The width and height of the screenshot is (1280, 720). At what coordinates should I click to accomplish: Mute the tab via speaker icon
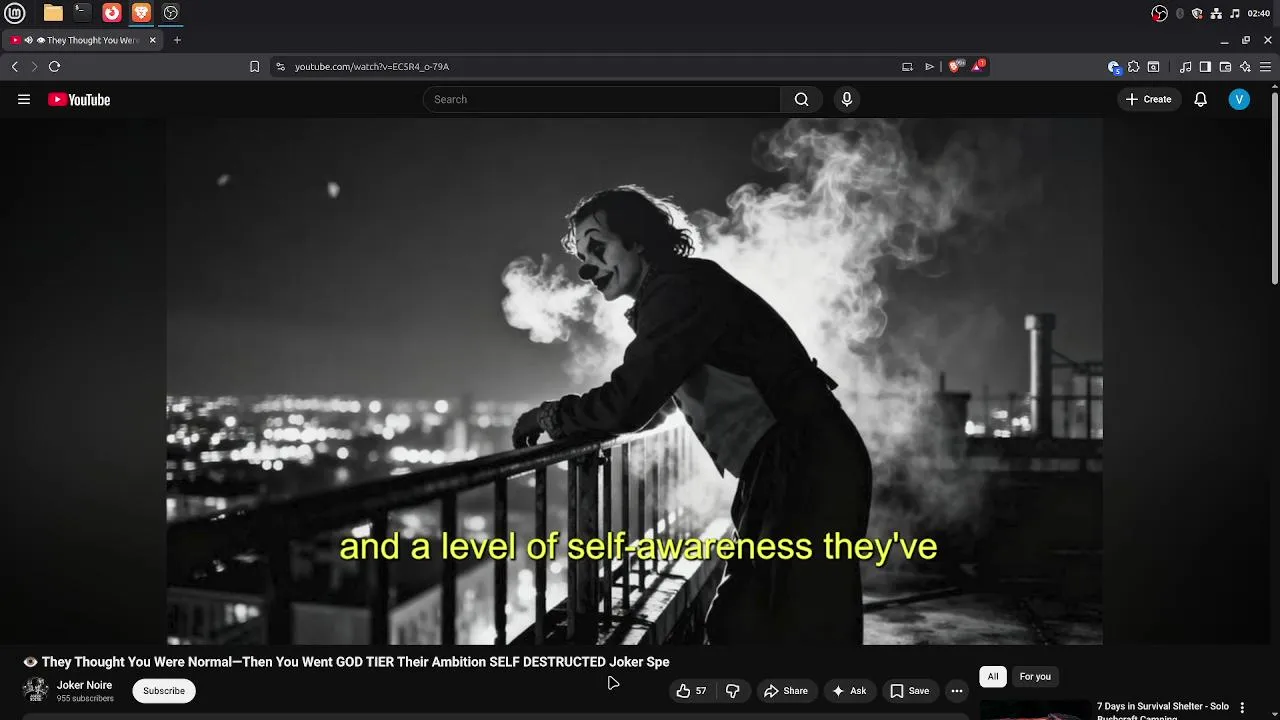(28, 40)
